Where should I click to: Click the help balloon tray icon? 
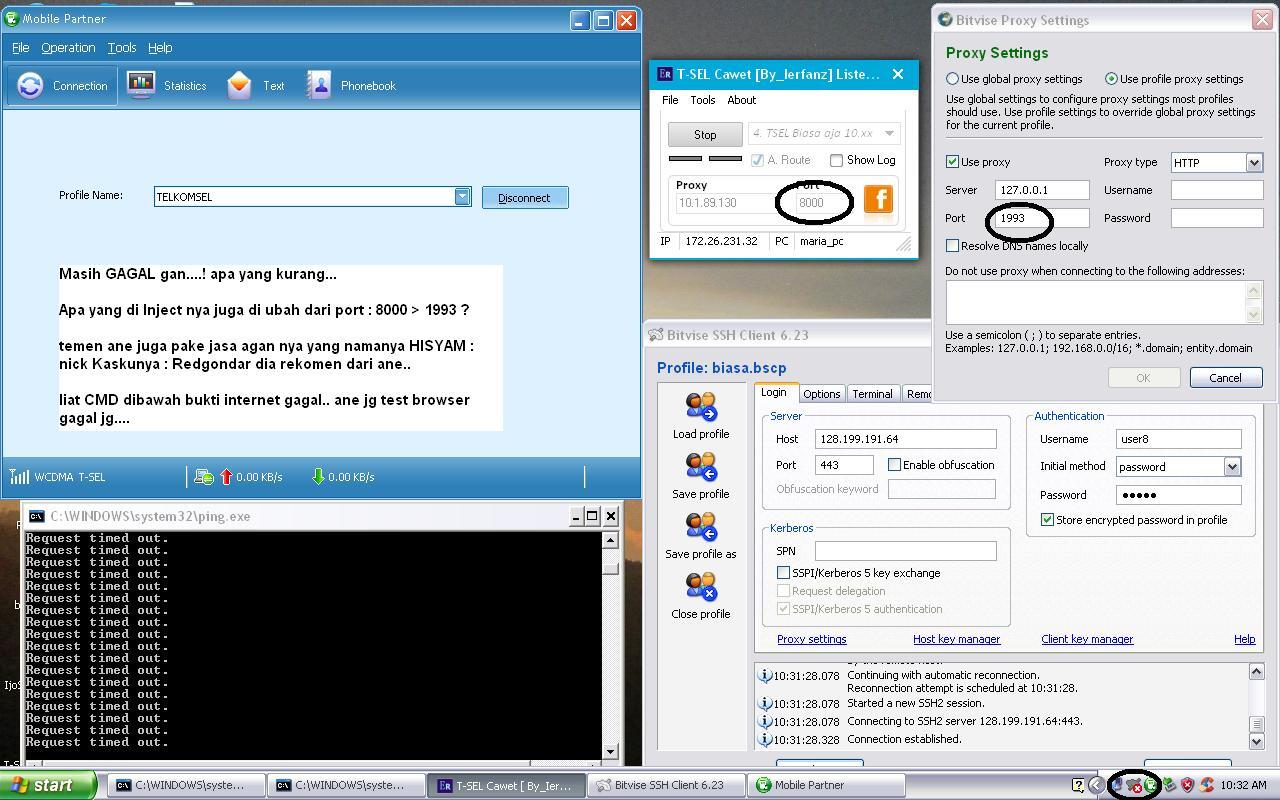pos(1078,785)
